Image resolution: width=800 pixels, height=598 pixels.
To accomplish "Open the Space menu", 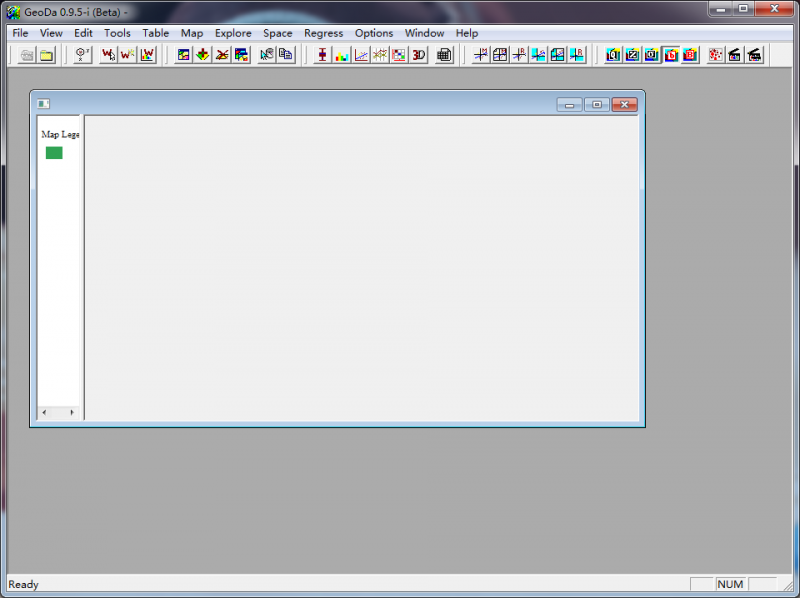I will tap(278, 33).
